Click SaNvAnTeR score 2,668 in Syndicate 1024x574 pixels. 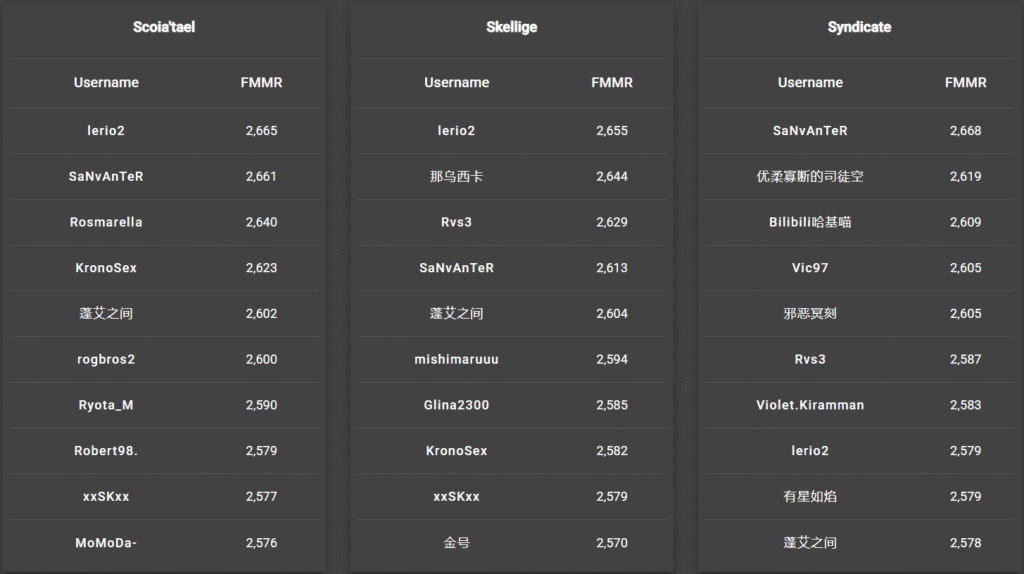[x=965, y=131]
